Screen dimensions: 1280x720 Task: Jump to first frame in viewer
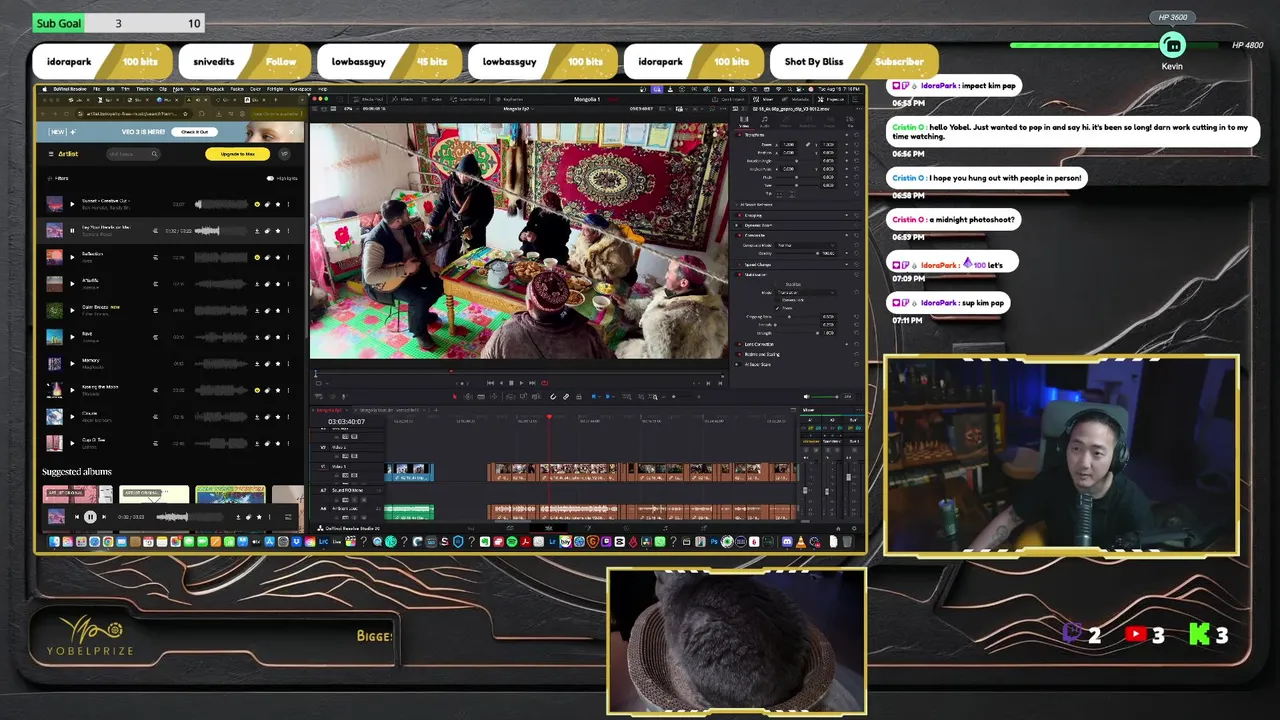point(490,383)
